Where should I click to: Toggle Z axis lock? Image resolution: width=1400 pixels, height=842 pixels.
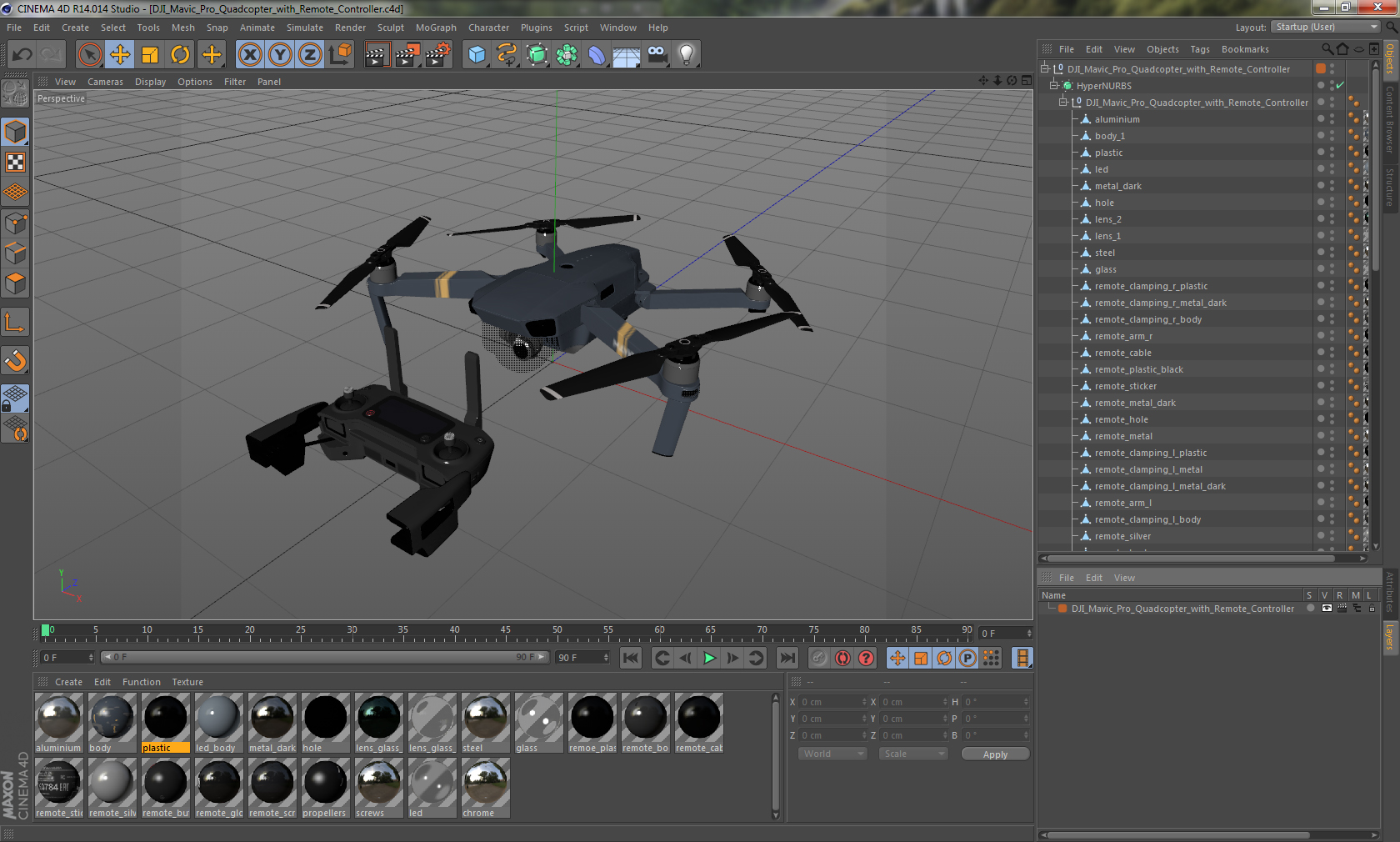coord(310,55)
